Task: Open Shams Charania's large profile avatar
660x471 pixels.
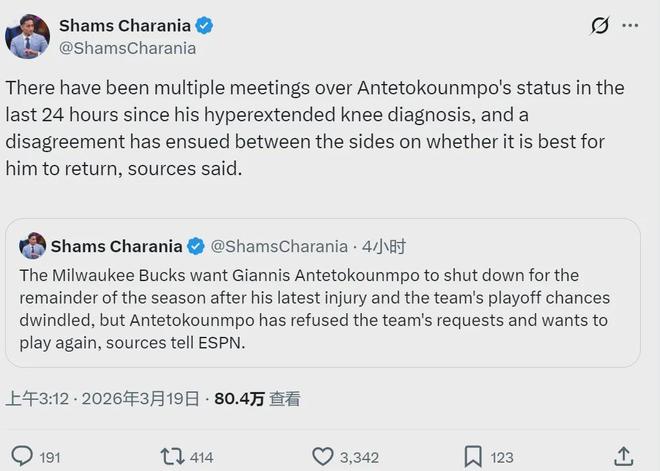Action: [x=27, y=36]
